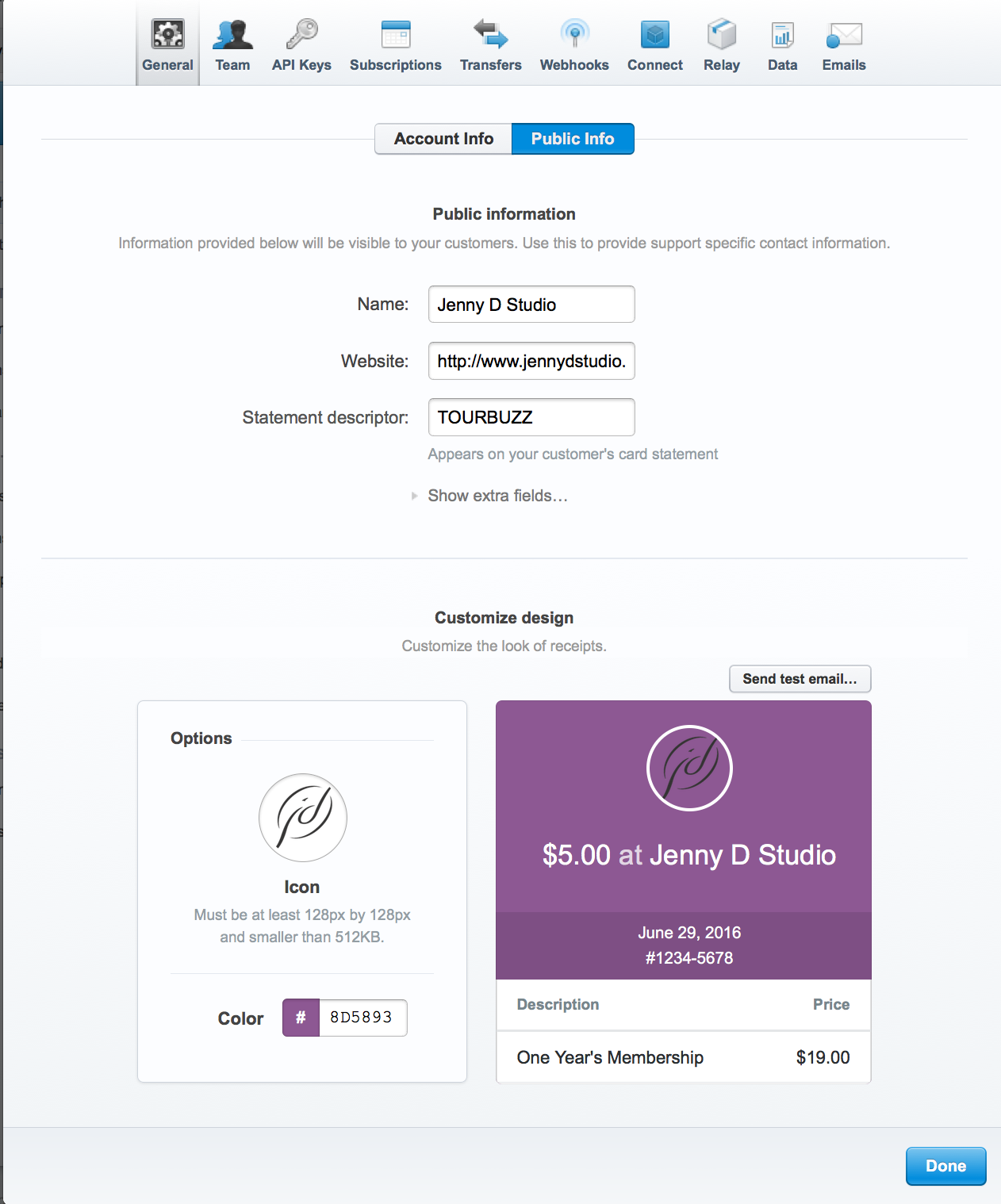The height and width of the screenshot is (1204, 1001).
Task: Click the Statement descriptor TOURBUZZ field
Action: (x=531, y=416)
